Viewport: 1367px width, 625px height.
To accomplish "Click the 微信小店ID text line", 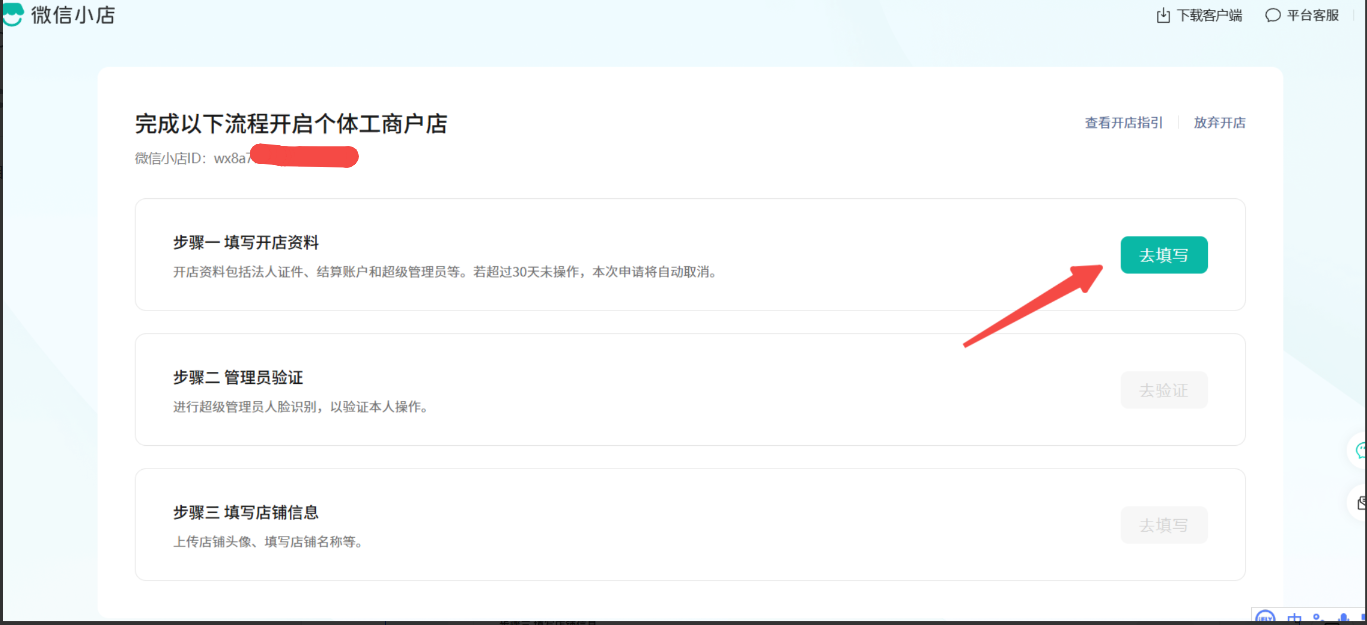I will 247,157.
